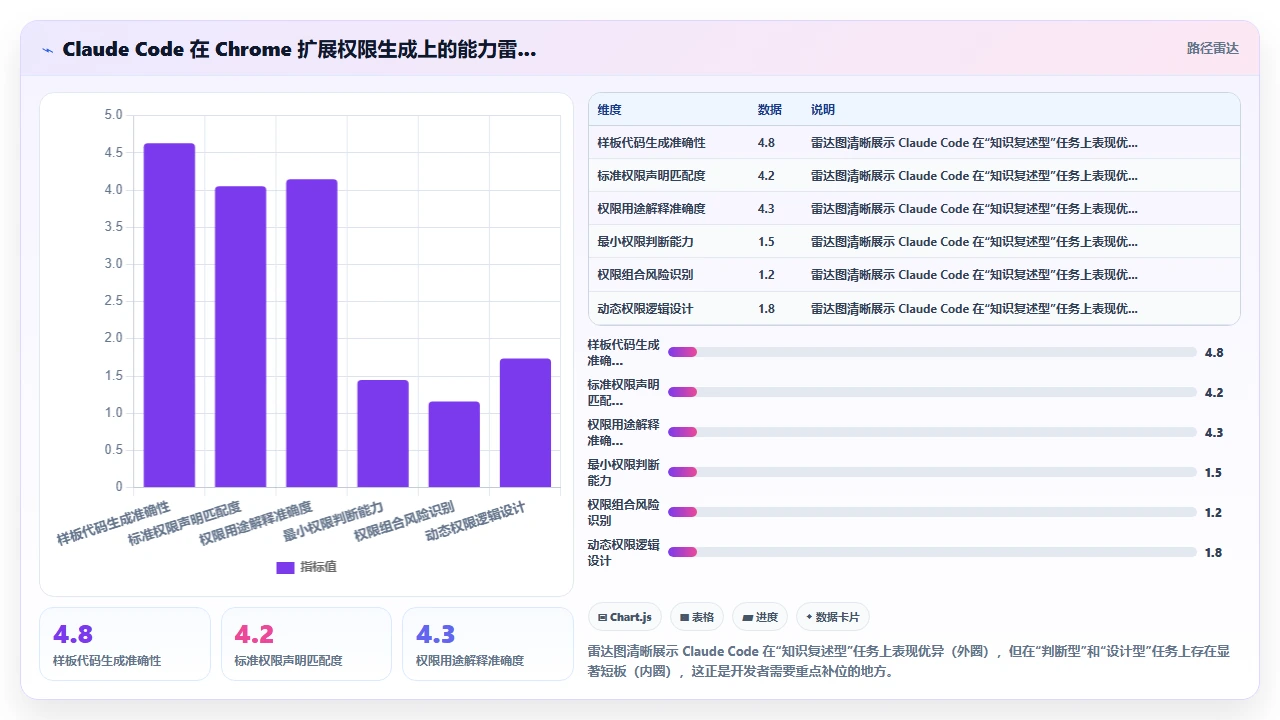Click the 样板代码生成准确性 progress bar
This screenshot has width=1280, height=720.
pos(932,352)
